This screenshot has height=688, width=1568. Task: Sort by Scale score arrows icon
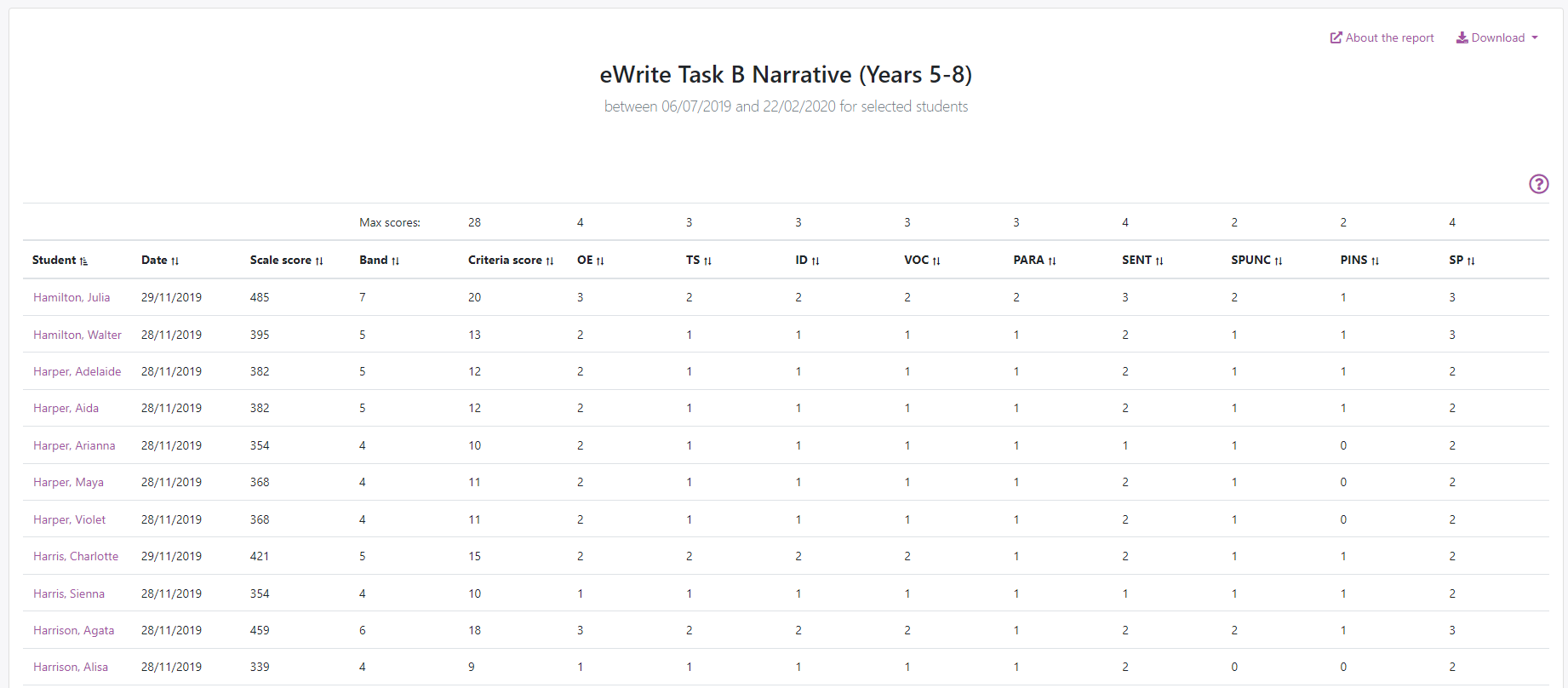click(x=319, y=261)
